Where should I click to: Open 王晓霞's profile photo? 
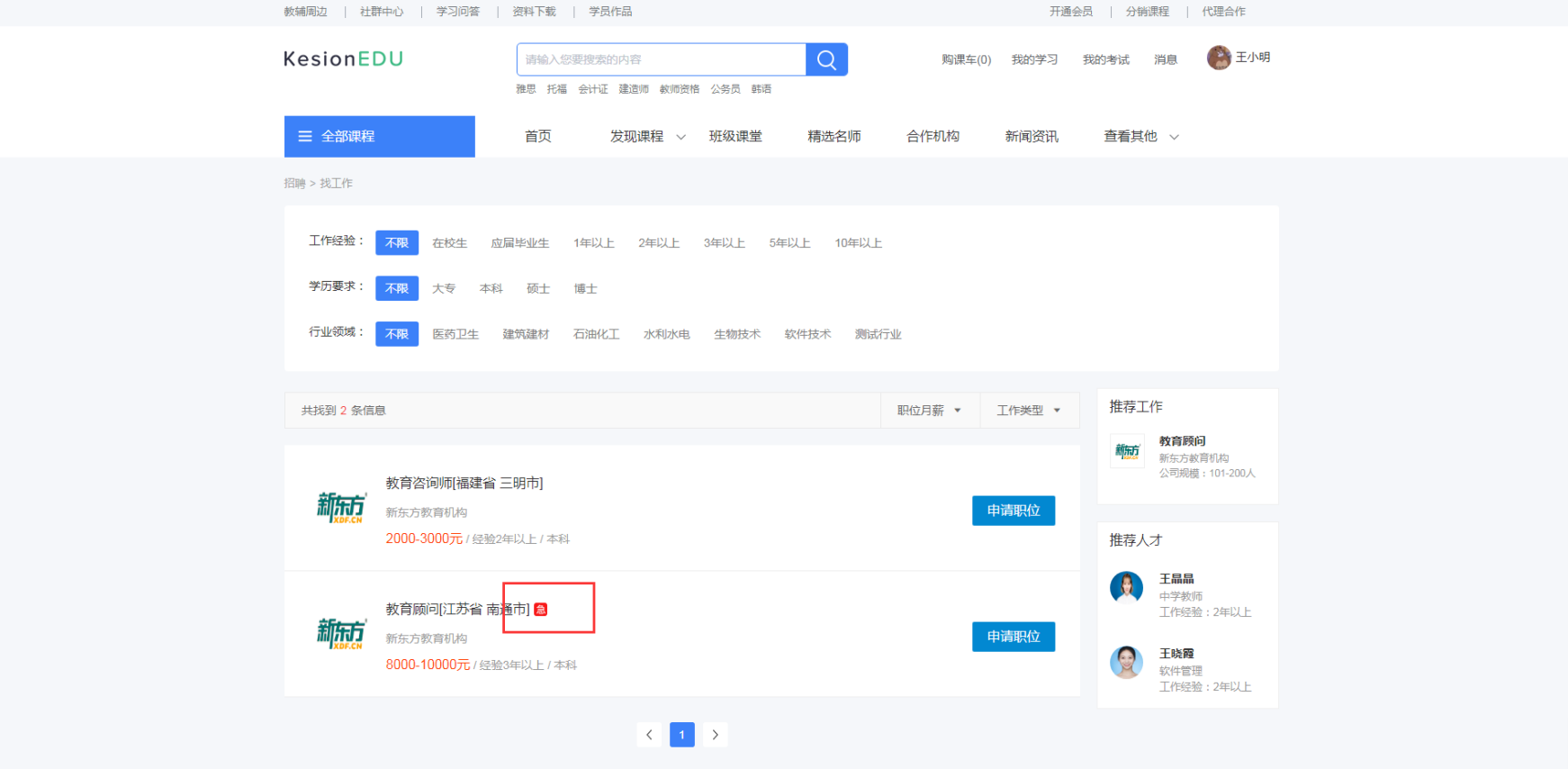pyautogui.click(x=1126, y=662)
